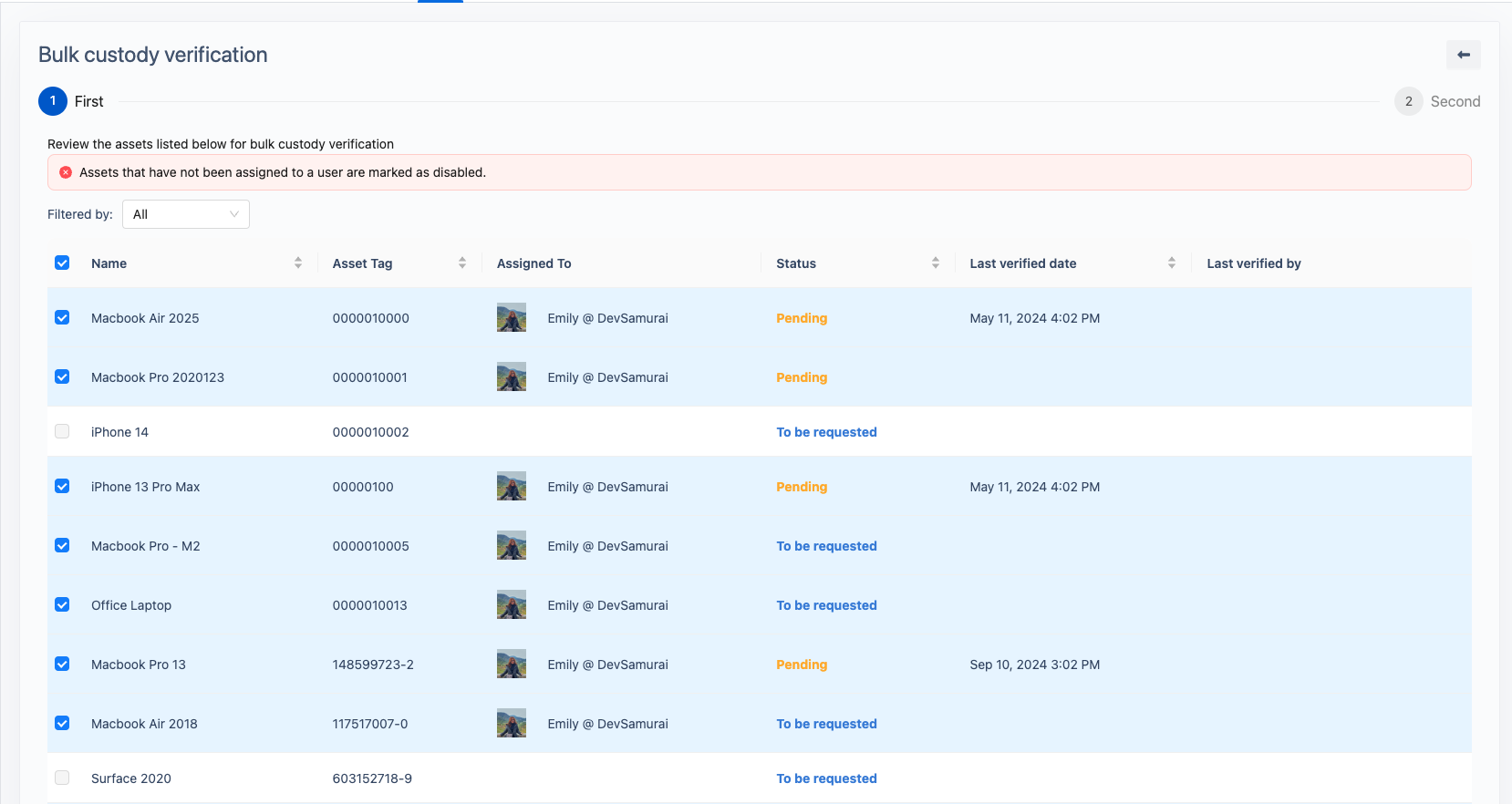Click the red error icon in alert
The image size is (1512, 804).
point(66,172)
